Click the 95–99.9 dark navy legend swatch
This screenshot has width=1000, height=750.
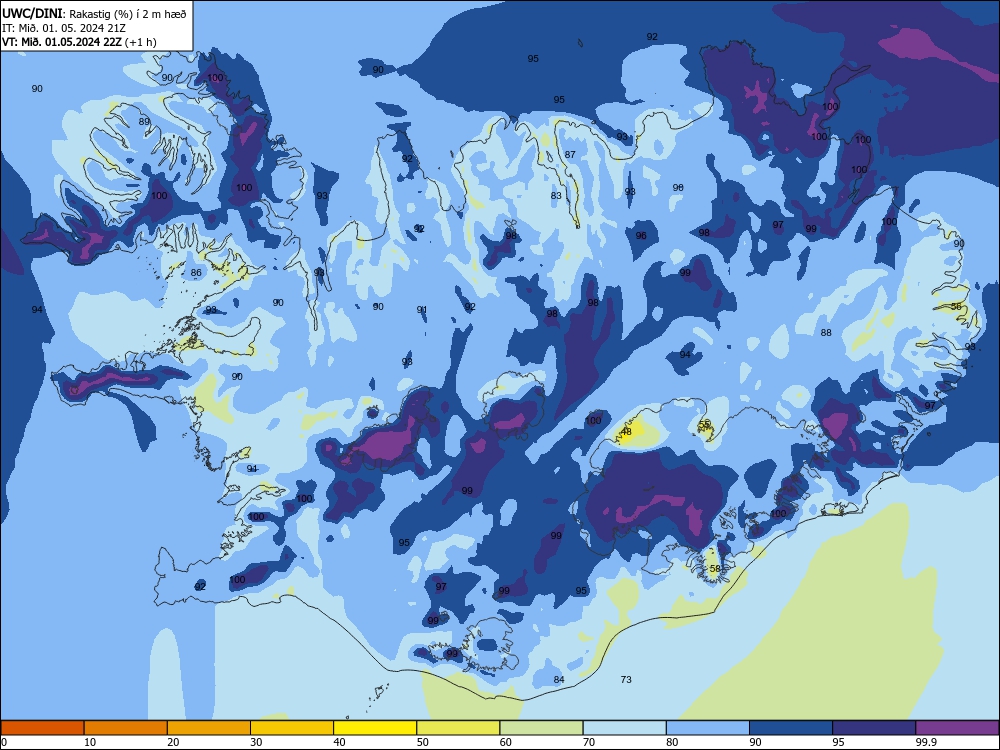coord(874,728)
